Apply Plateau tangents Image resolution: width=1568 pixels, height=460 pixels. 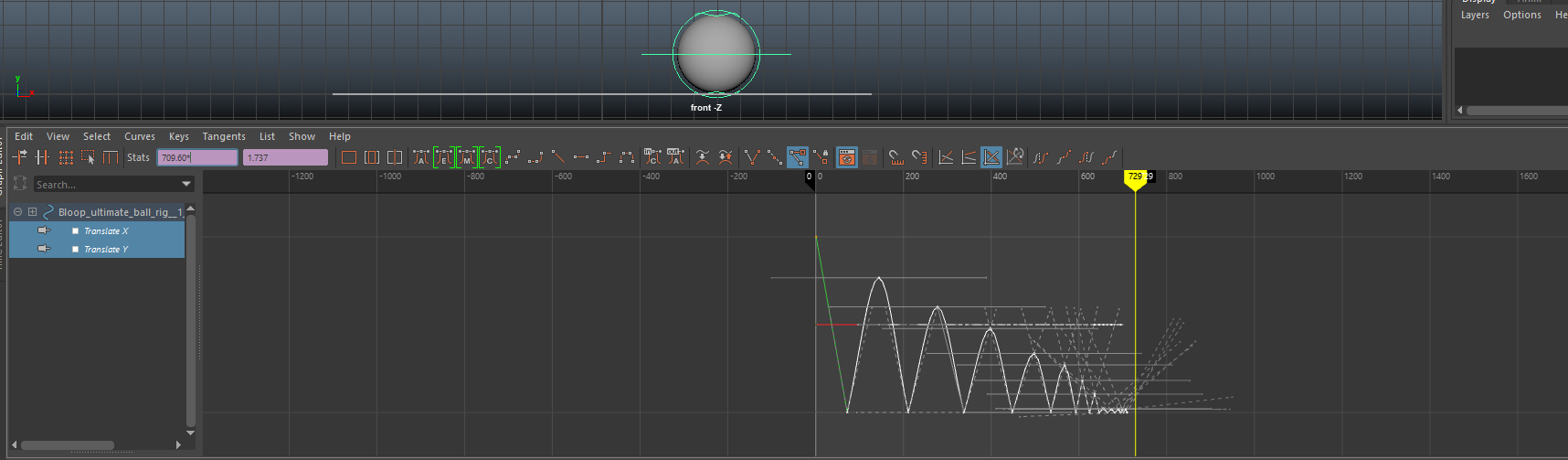[x=626, y=157]
